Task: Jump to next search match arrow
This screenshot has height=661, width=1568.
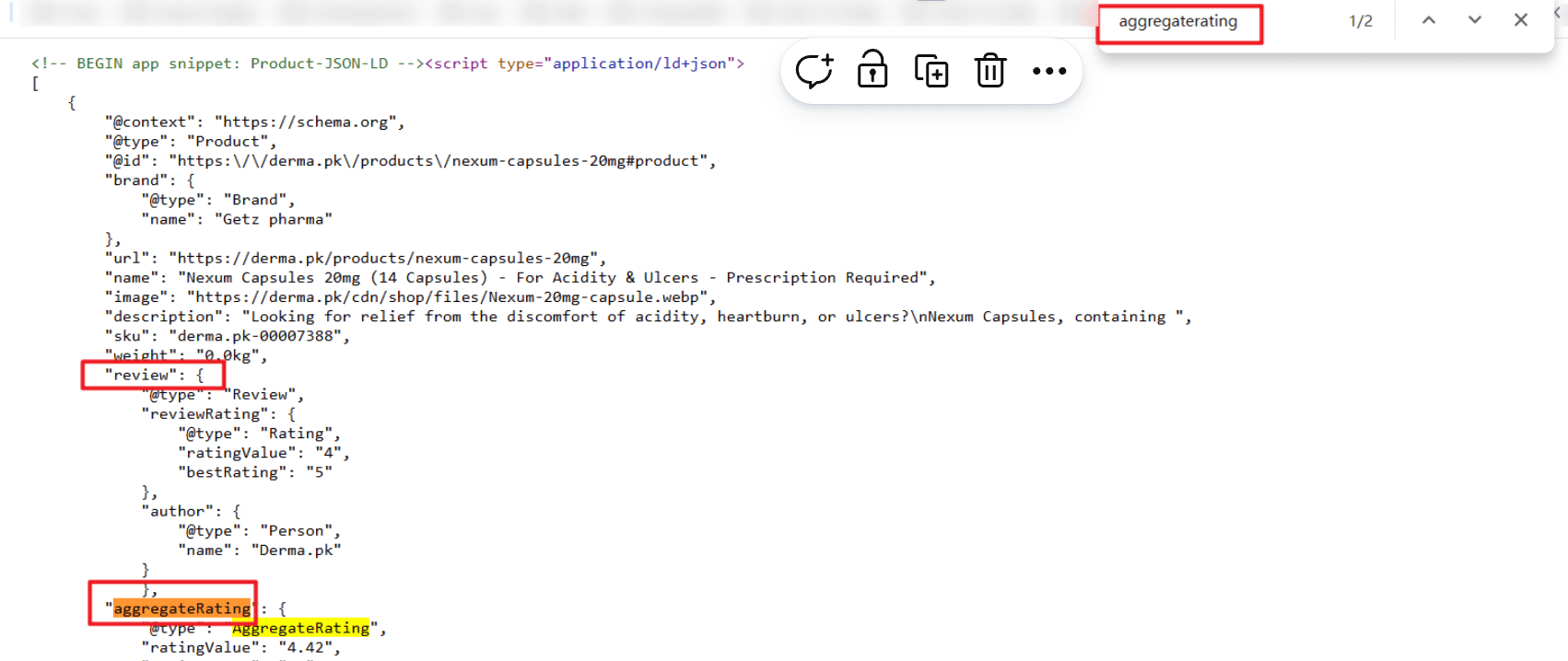Action: [x=1474, y=20]
